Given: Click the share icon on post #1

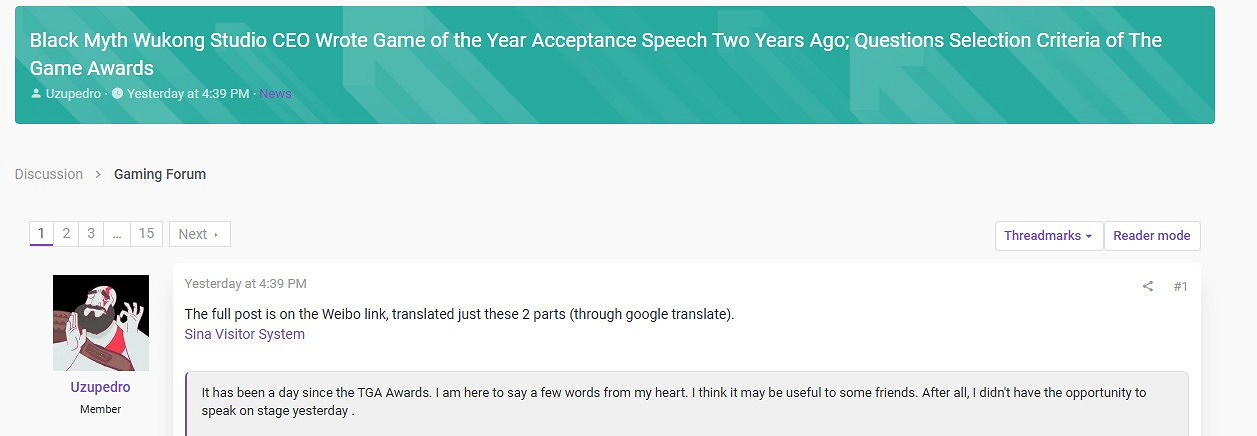Looking at the screenshot, I should [x=1148, y=286].
